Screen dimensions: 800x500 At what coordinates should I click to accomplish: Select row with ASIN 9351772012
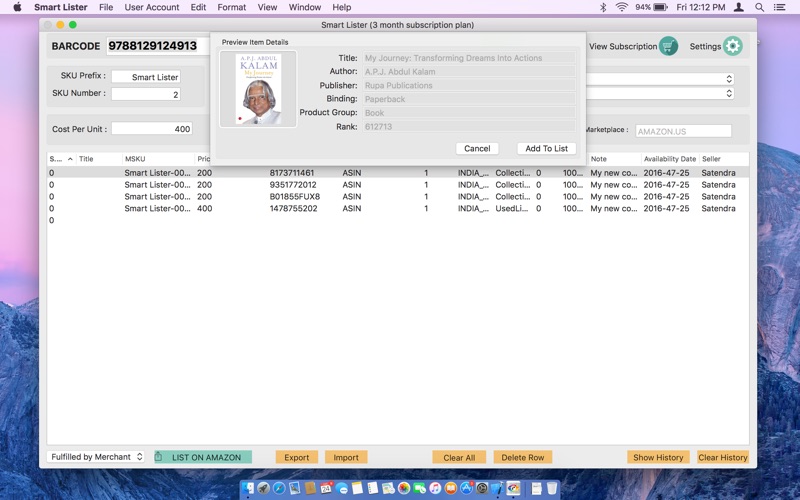pos(398,185)
